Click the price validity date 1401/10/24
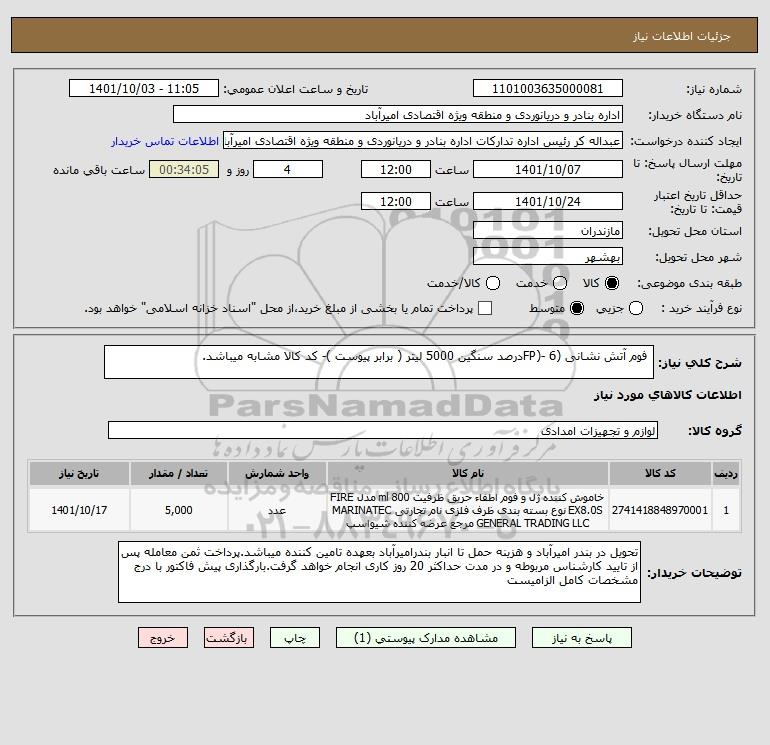770x745 pixels. coord(548,201)
